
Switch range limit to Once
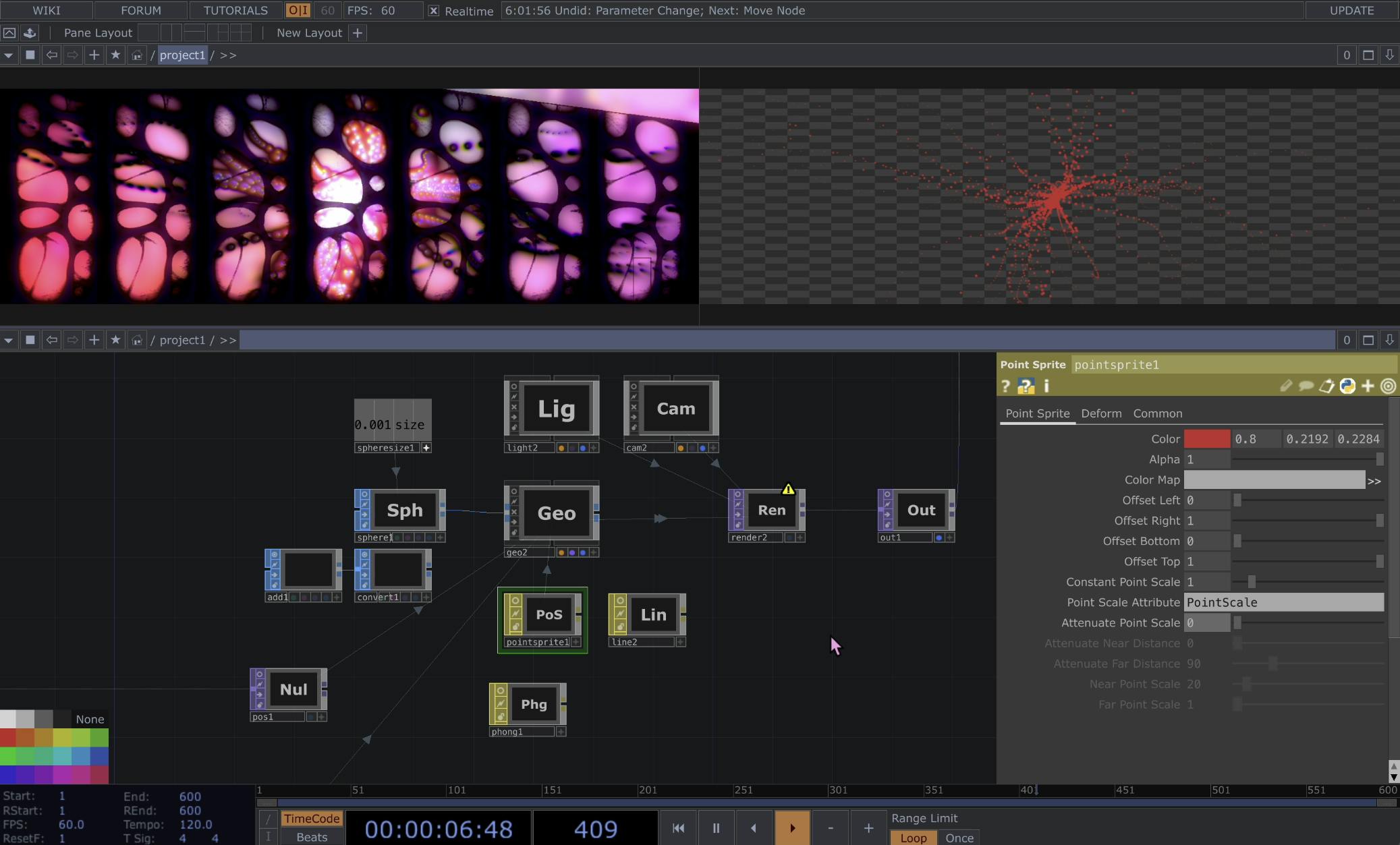(959, 838)
